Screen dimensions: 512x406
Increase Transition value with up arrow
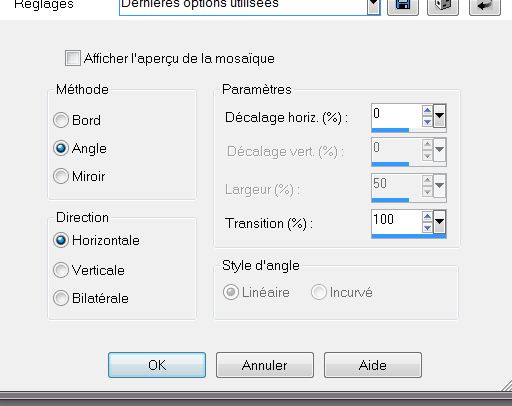(x=427, y=216)
